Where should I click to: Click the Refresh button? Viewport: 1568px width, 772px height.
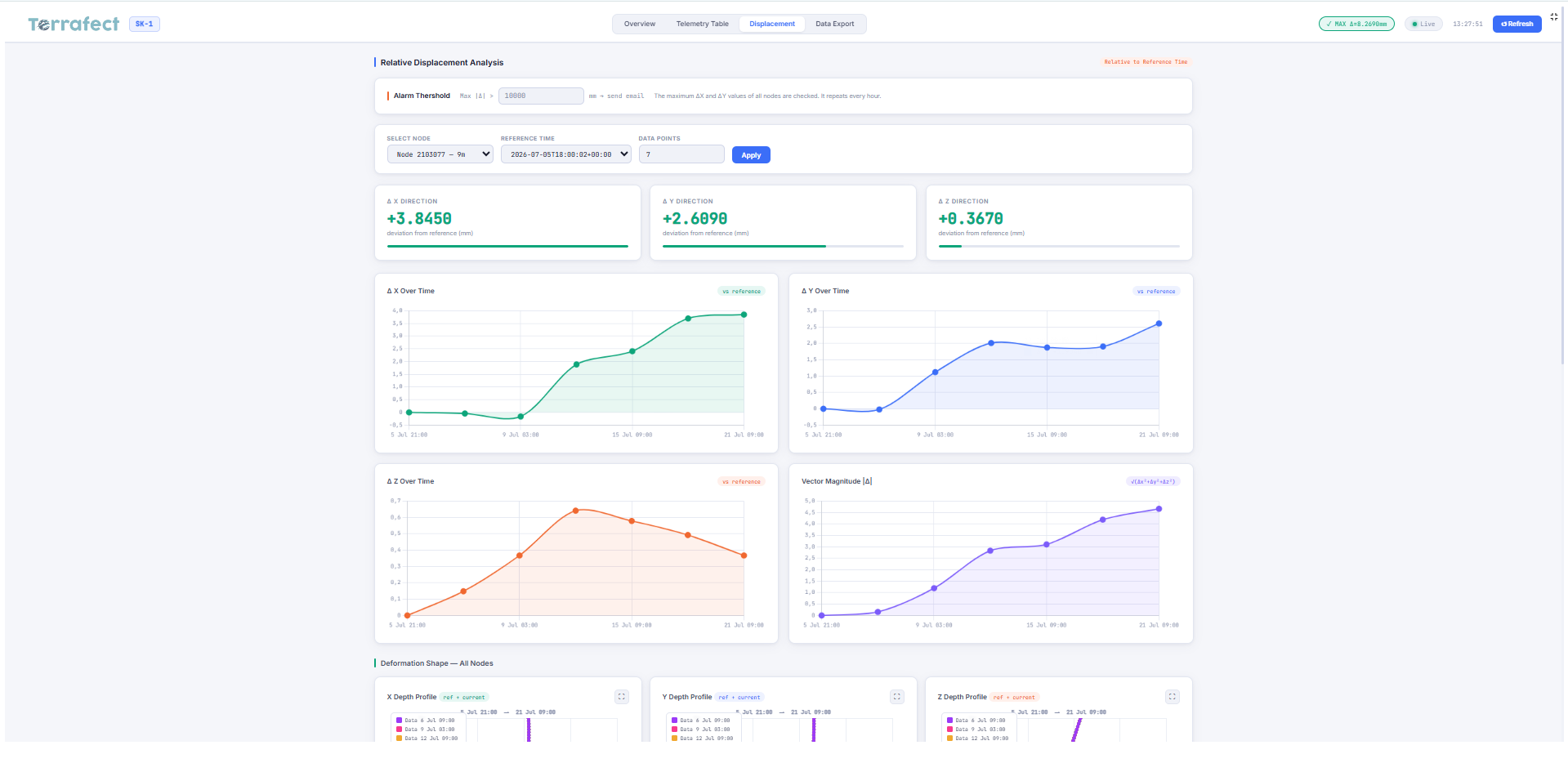click(1517, 24)
